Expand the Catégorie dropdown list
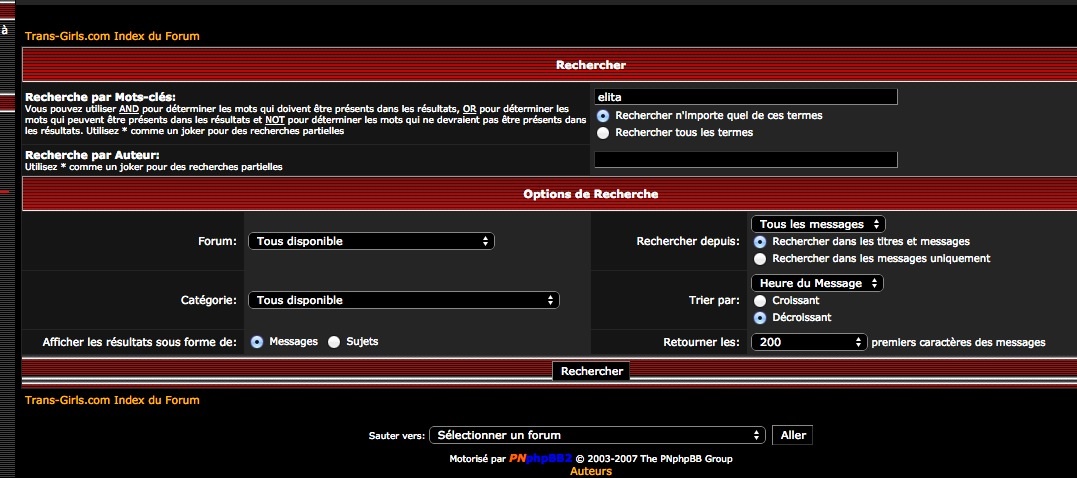 click(404, 300)
